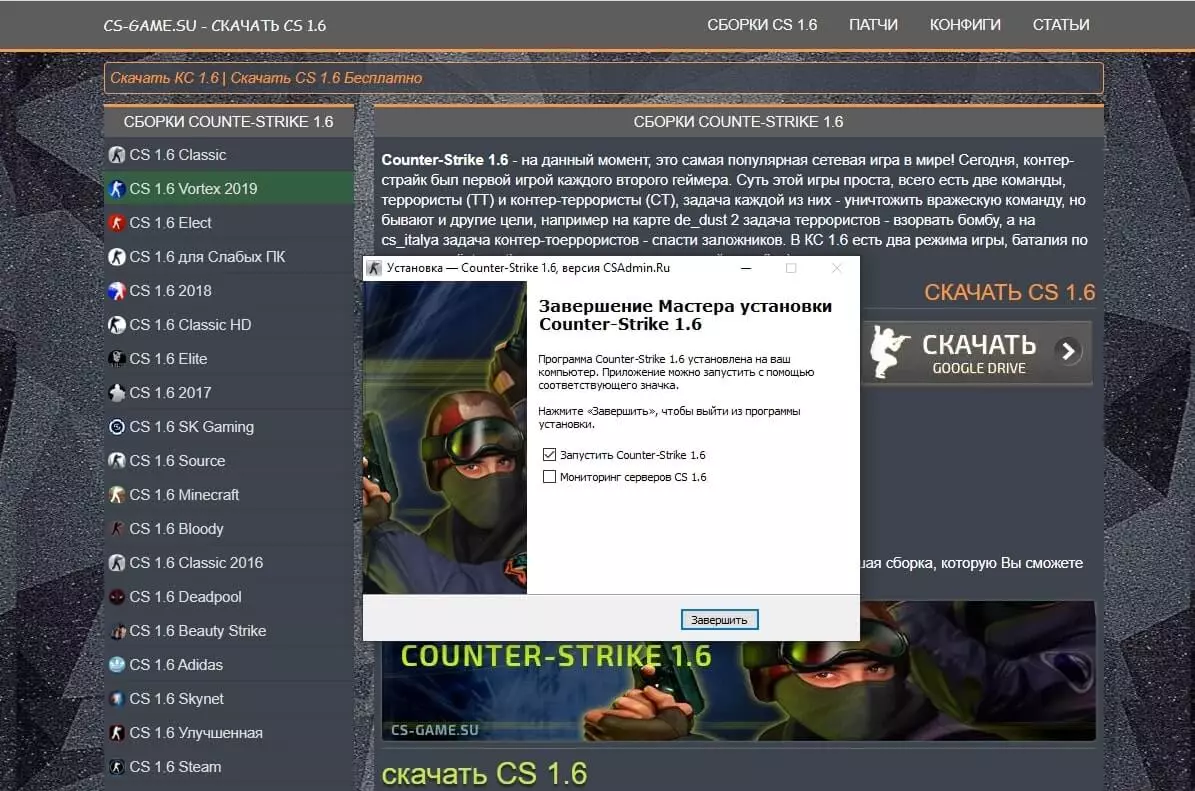Open the CS 1.6 Source link
Image resolution: width=1195 pixels, height=791 pixels.
178,461
